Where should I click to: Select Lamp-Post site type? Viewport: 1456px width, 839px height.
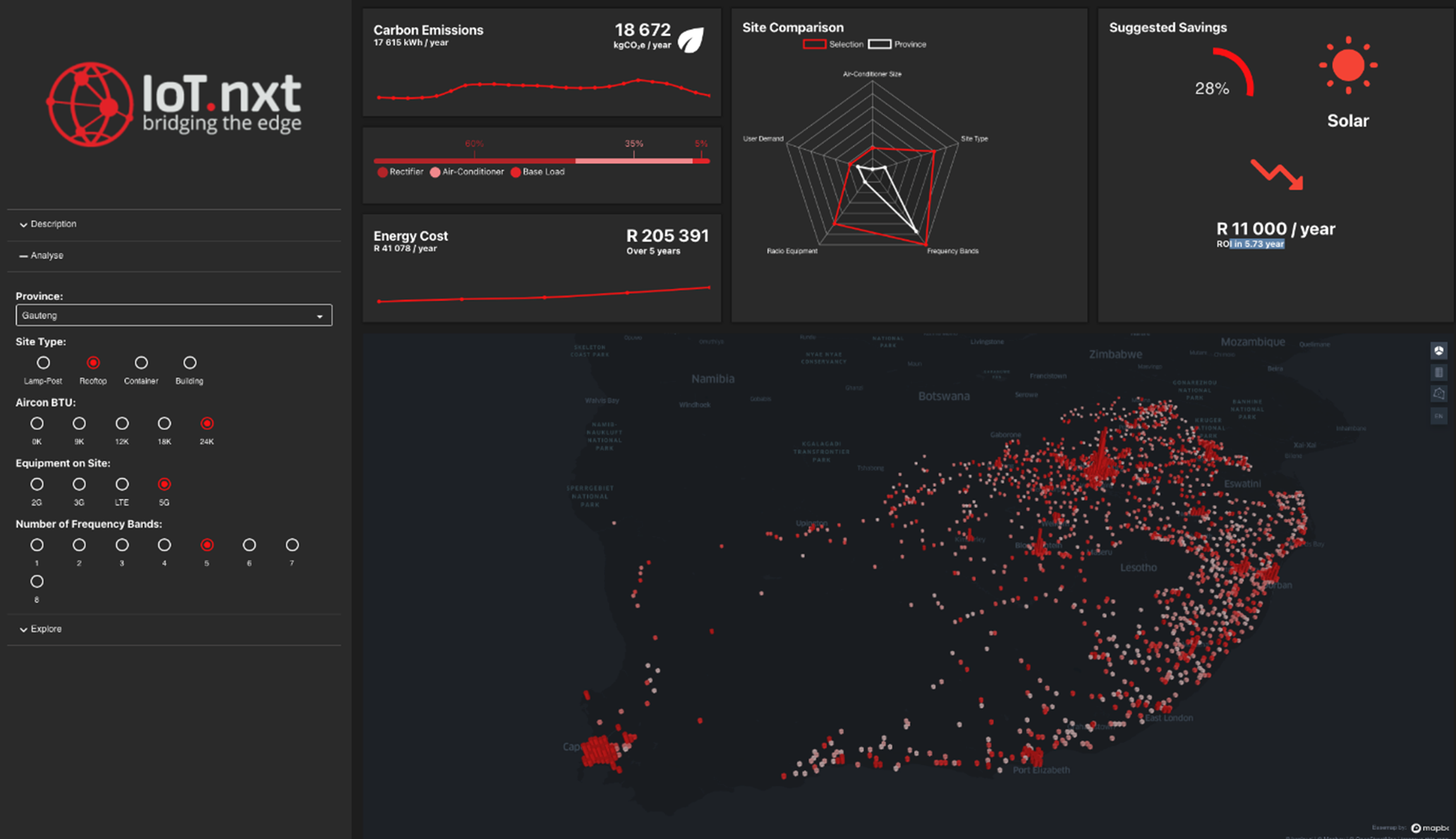43,362
